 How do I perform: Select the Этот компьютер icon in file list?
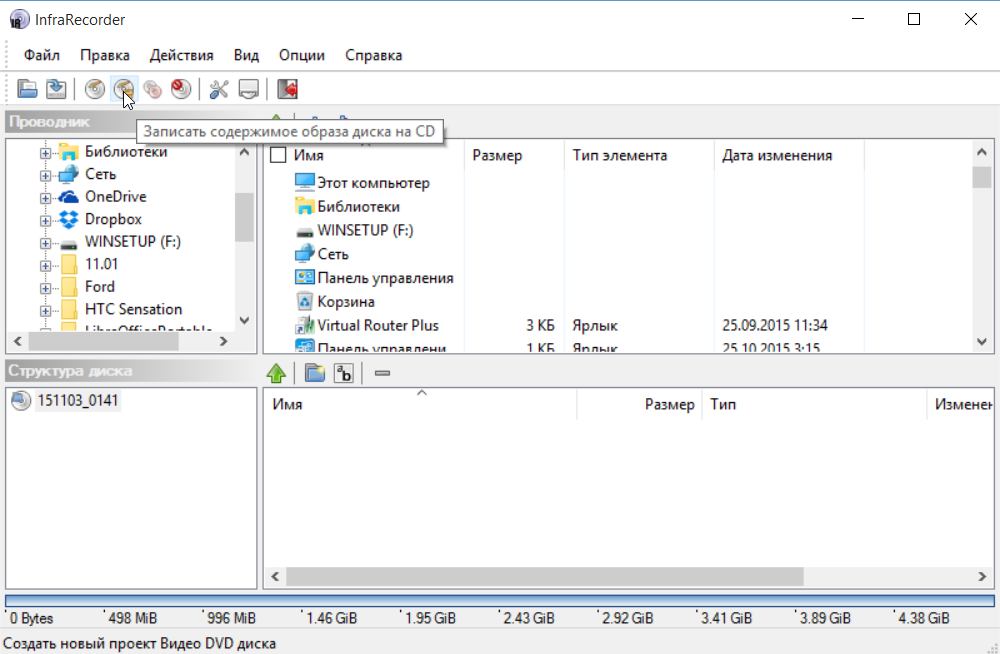point(305,182)
